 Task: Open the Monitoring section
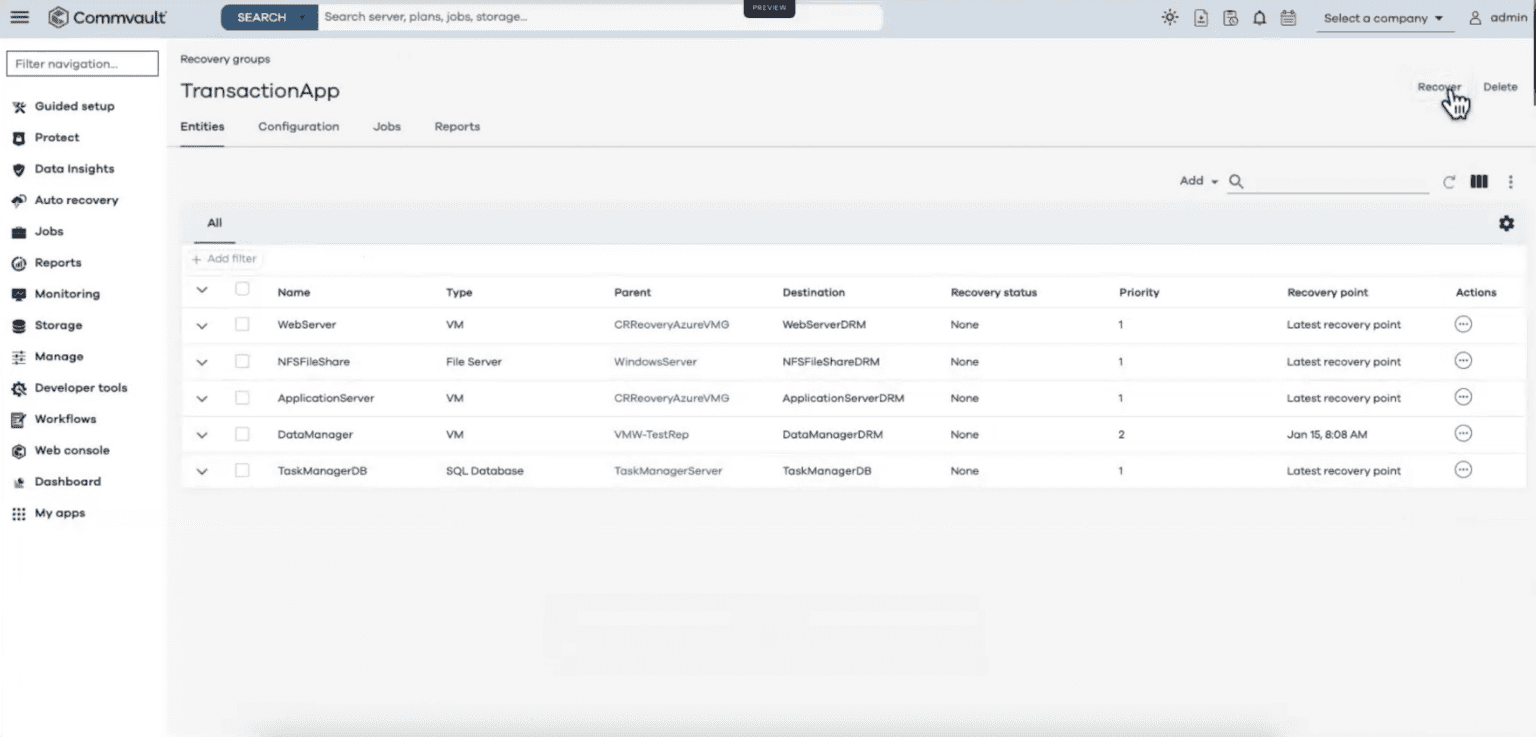[67, 293]
